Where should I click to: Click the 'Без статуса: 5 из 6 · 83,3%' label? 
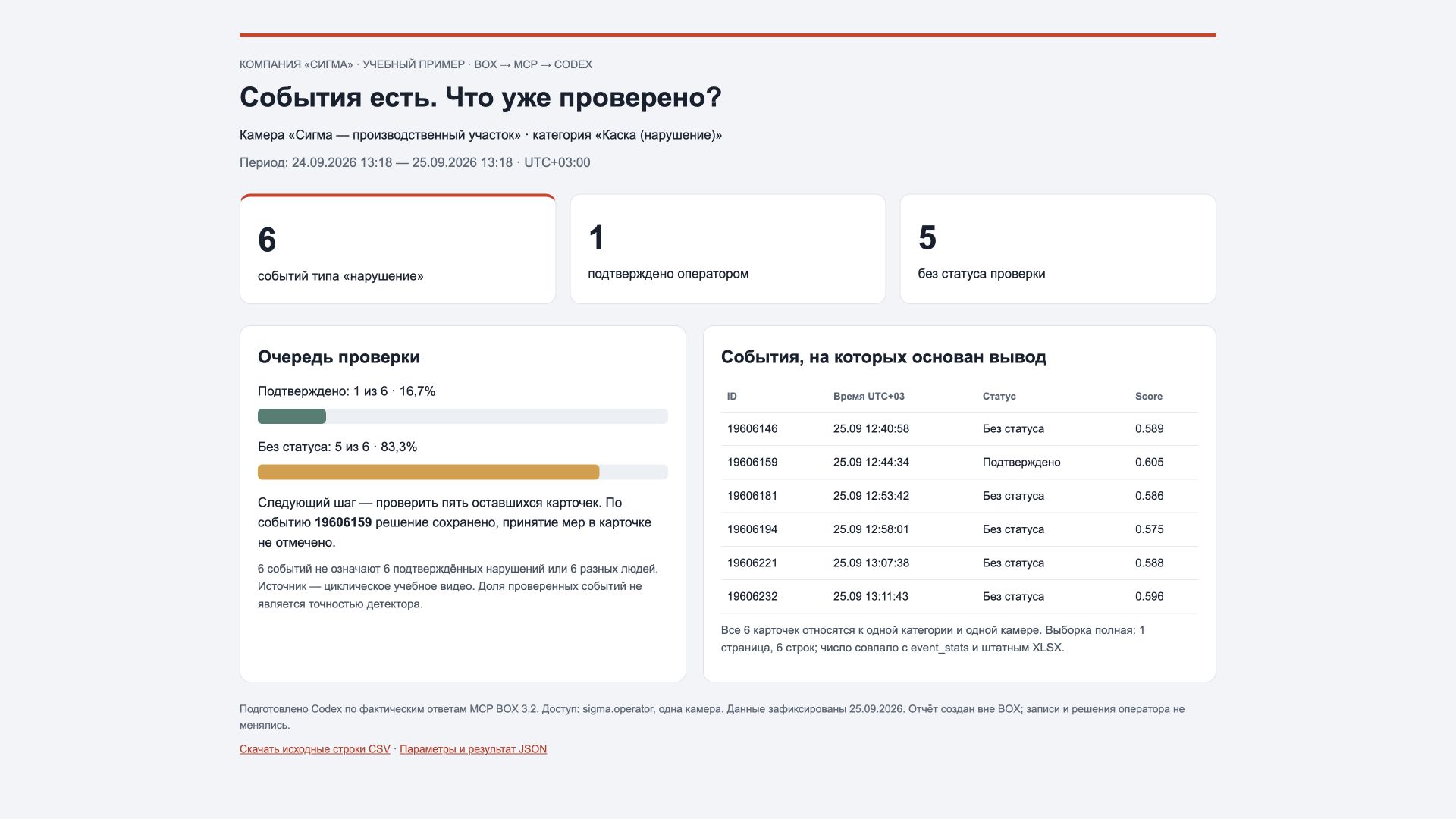tap(337, 447)
